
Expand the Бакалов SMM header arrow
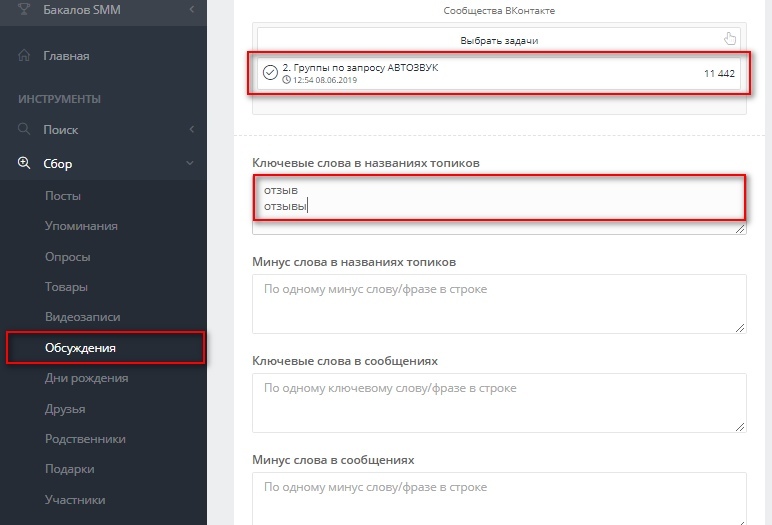[192, 9]
